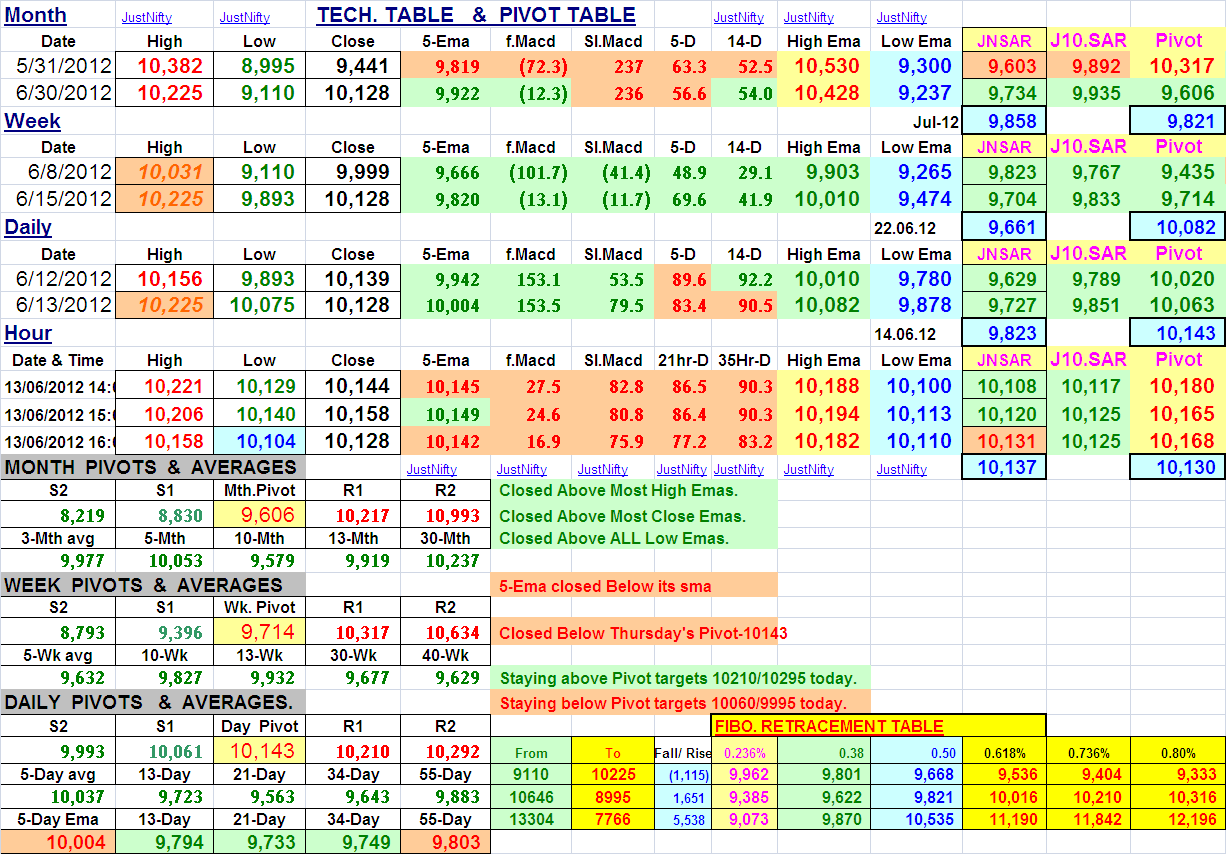1226x854 pixels.
Task: Select Fibo From value 13304
Action: [531, 819]
